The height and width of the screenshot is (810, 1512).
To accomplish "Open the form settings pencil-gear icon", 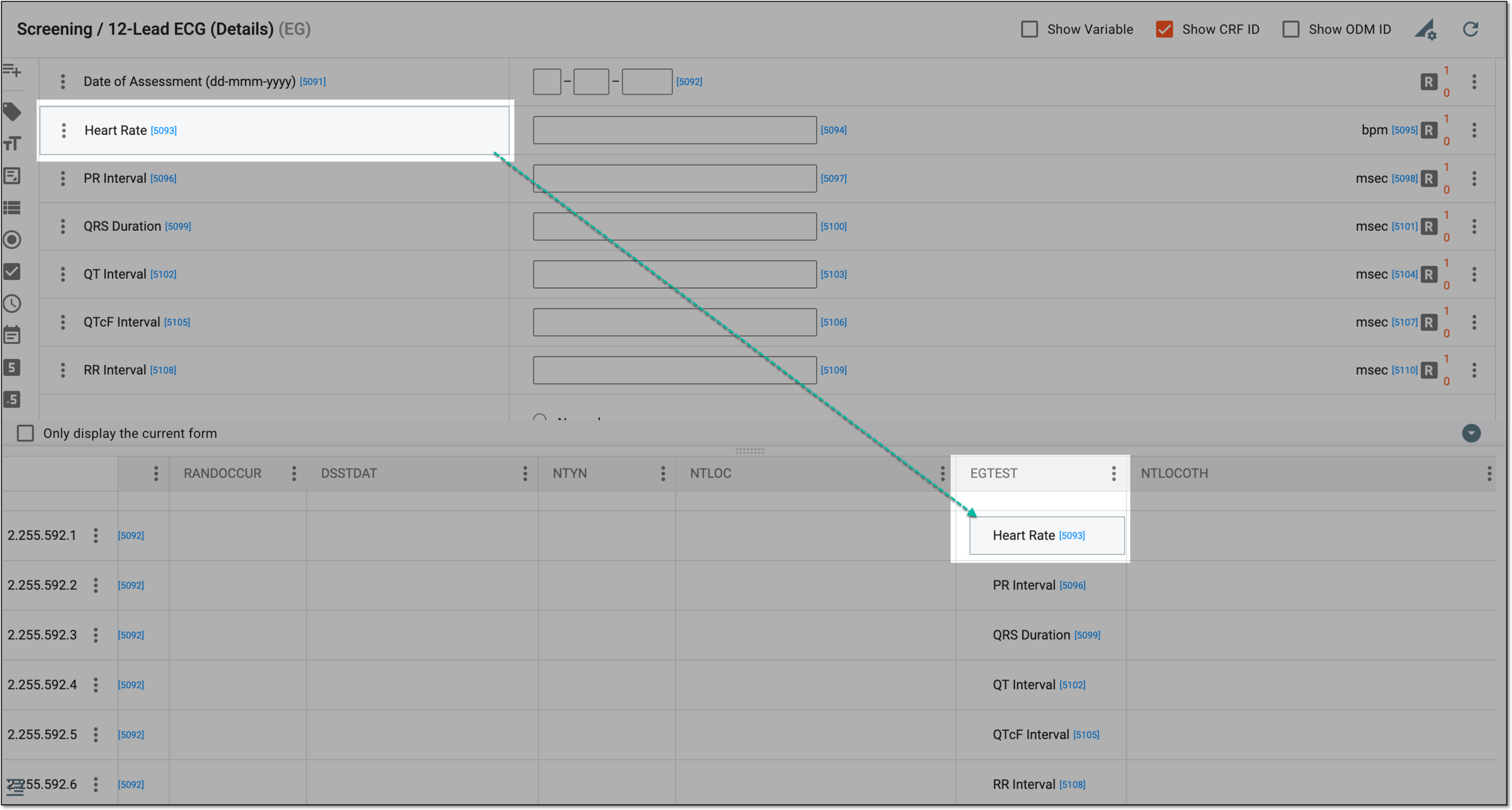I will (1426, 29).
